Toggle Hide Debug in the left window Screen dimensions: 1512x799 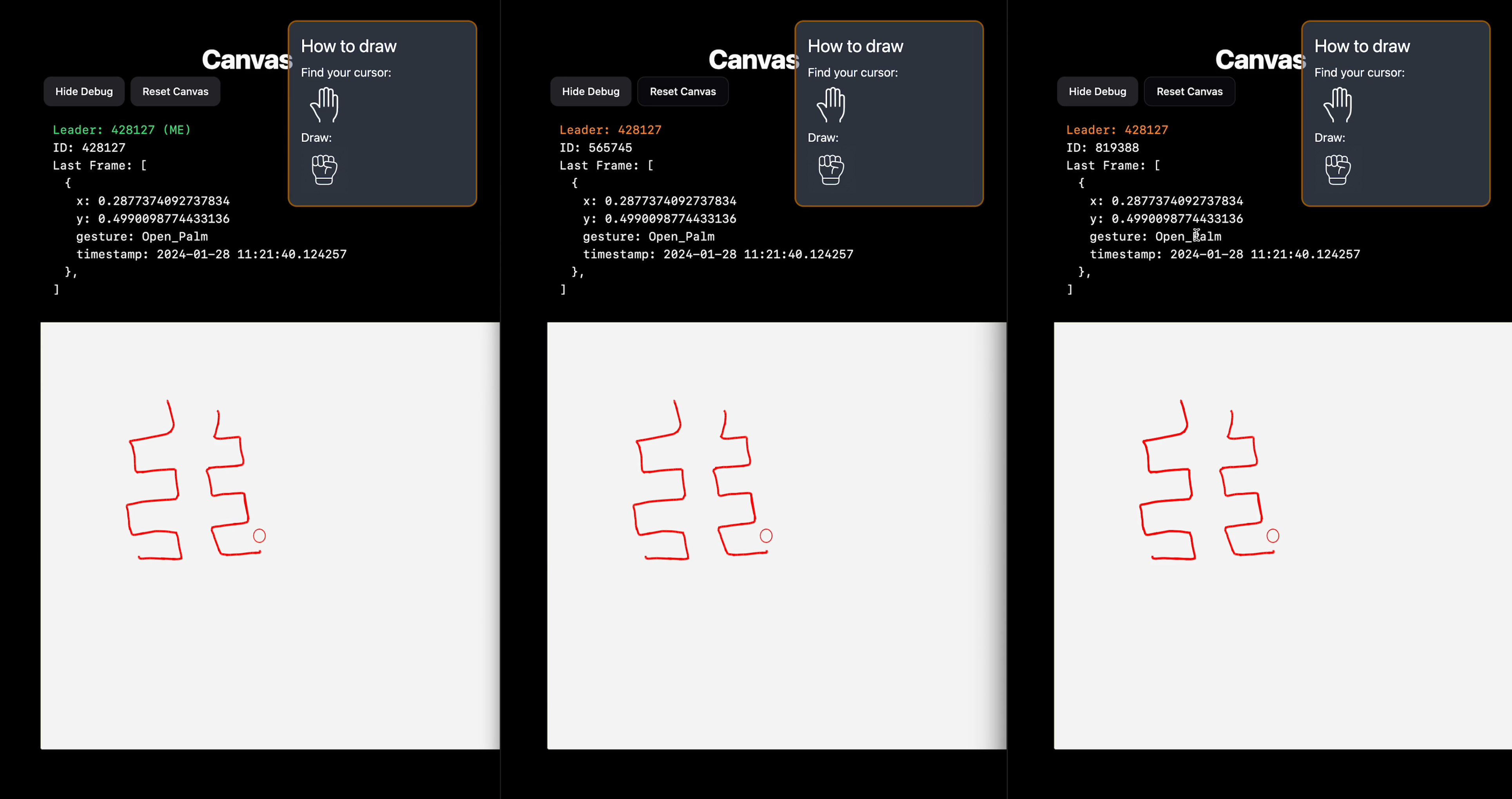[x=84, y=92]
